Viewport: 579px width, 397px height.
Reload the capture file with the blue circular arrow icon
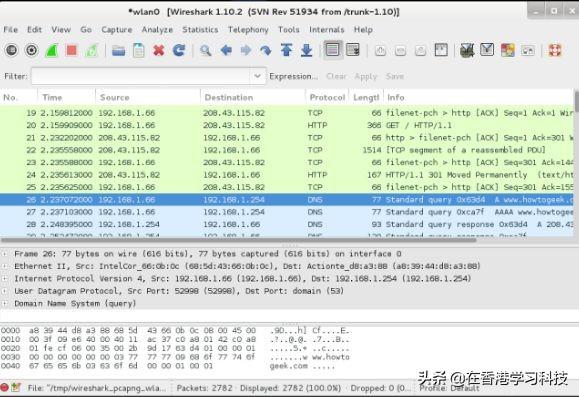[x=179, y=50]
